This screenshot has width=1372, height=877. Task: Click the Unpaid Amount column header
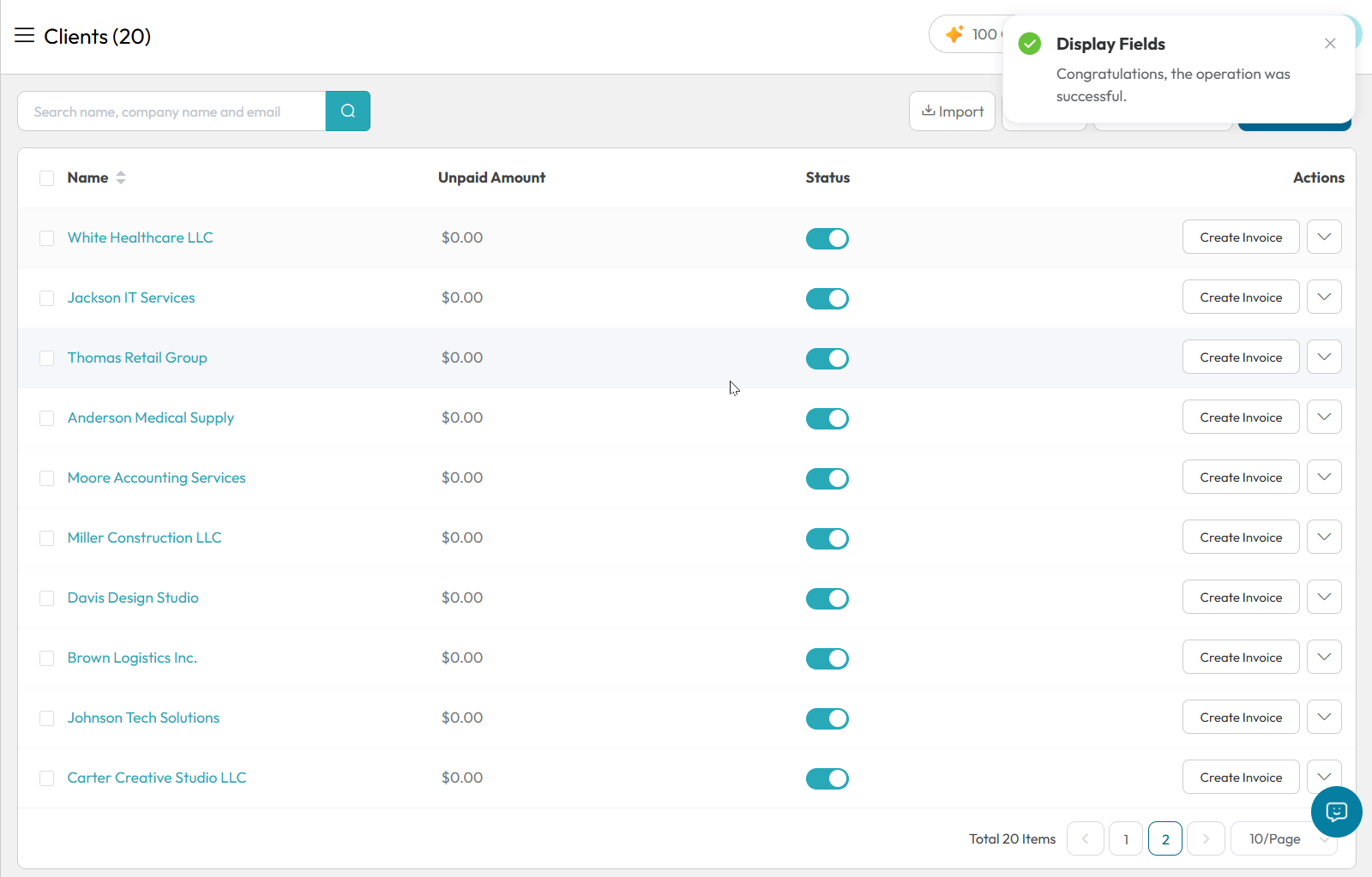click(x=491, y=177)
